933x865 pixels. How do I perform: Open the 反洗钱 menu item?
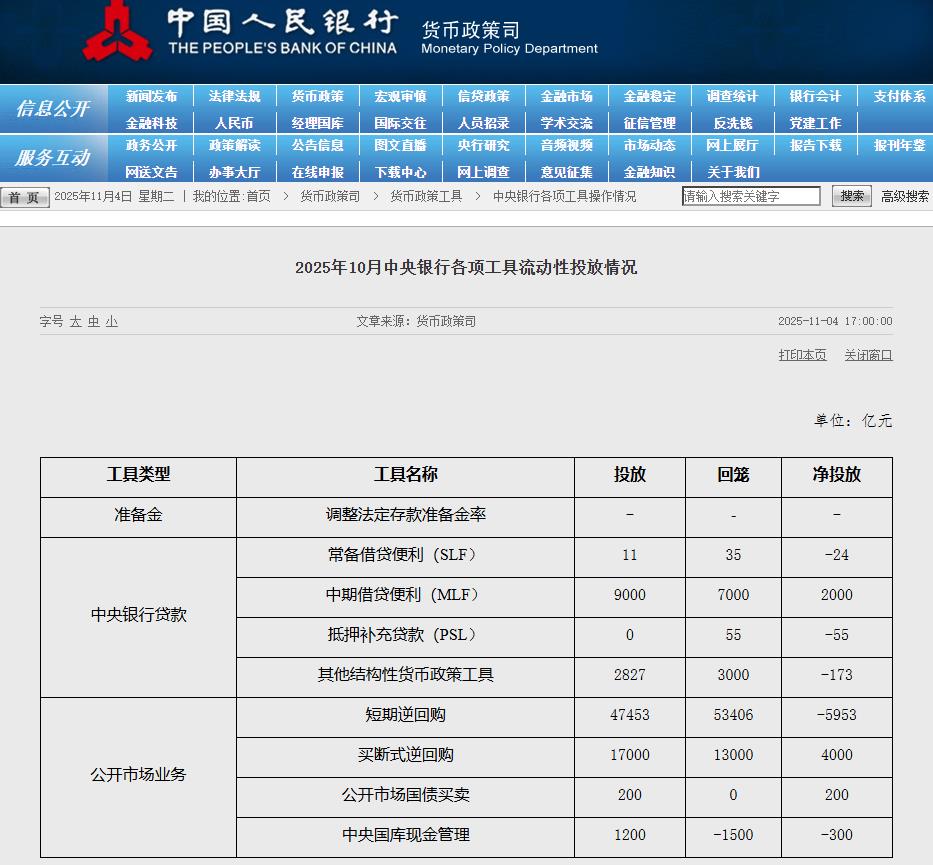point(731,121)
